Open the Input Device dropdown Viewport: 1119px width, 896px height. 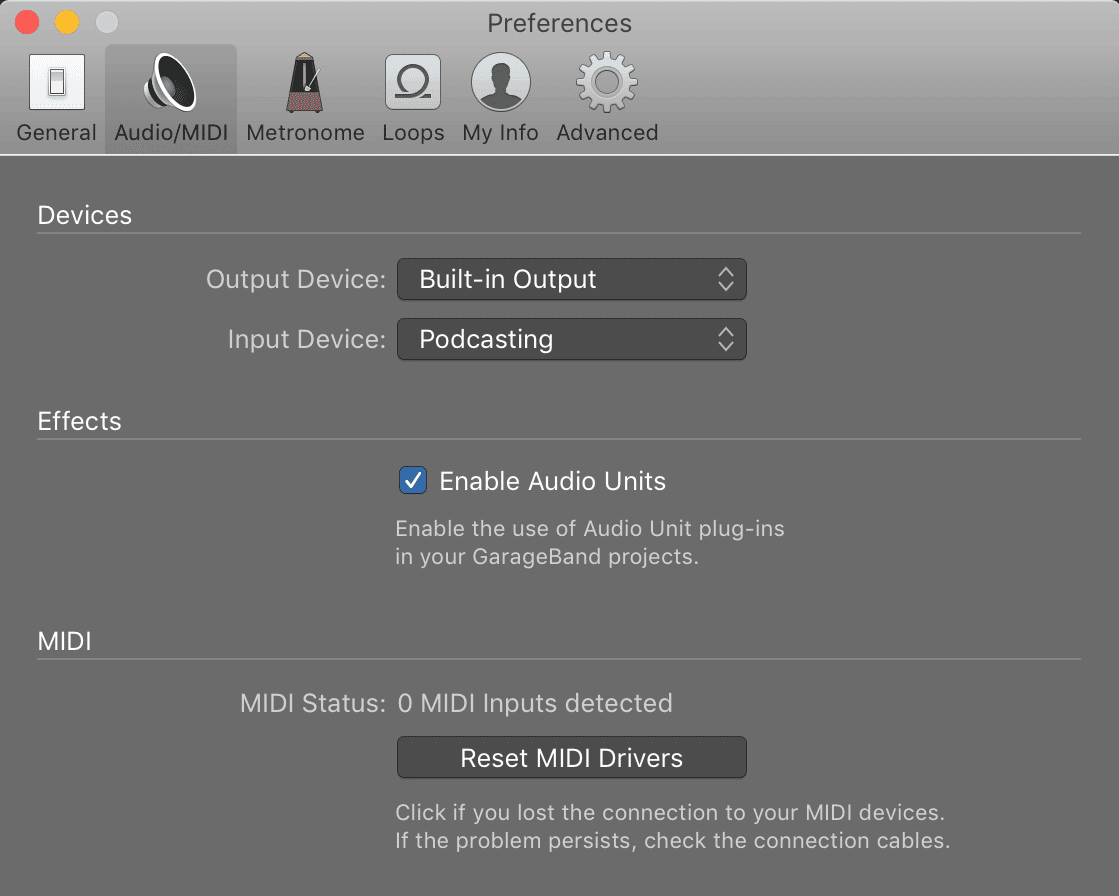(571, 339)
